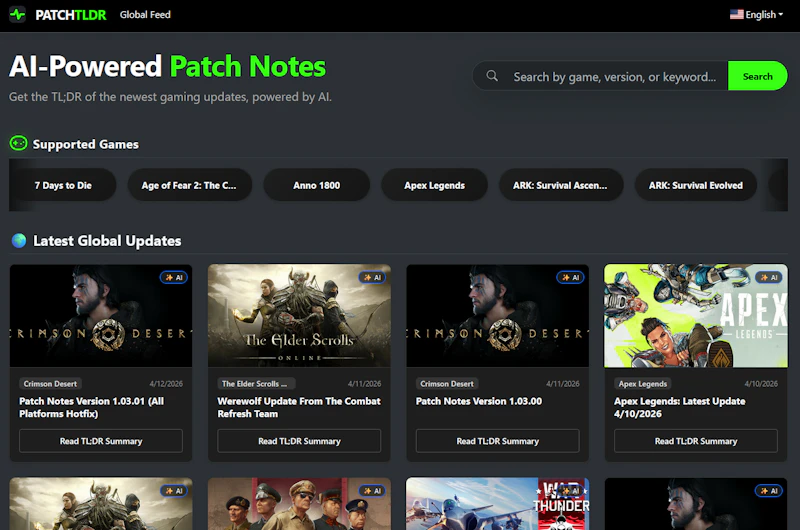Image resolution: width=800 pixels, height=530 pixels.
Task: Open Werewolf Update From The Combat Refresh title
Action: pos(299,407)
